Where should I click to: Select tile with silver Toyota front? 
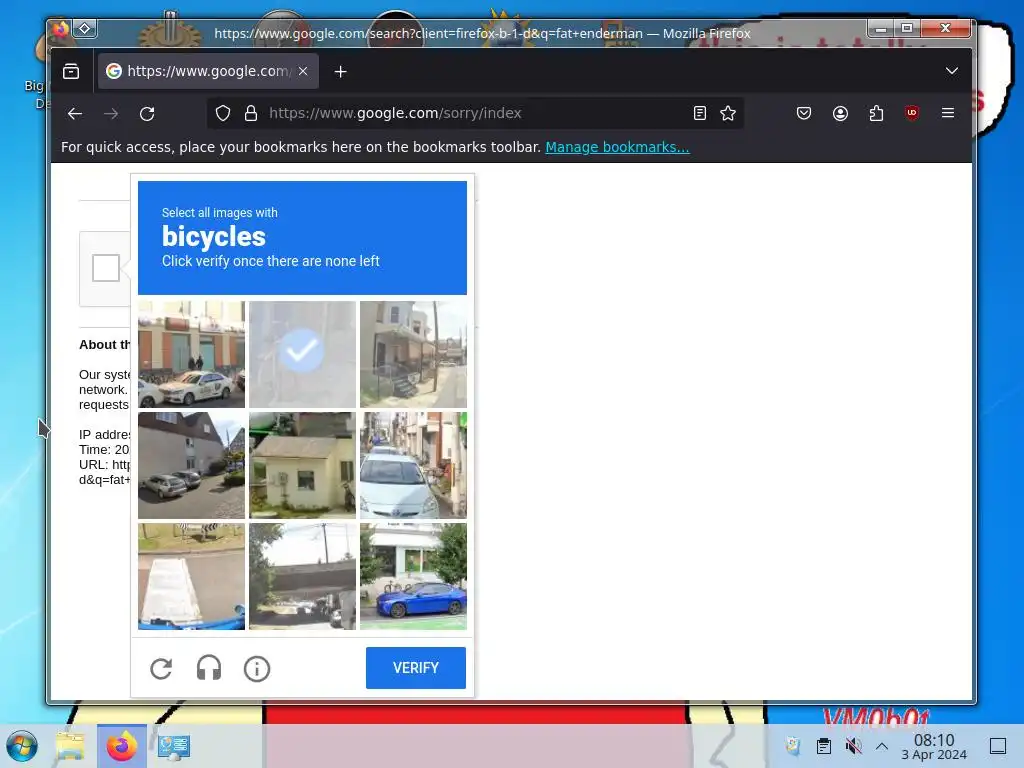point(413,465)
